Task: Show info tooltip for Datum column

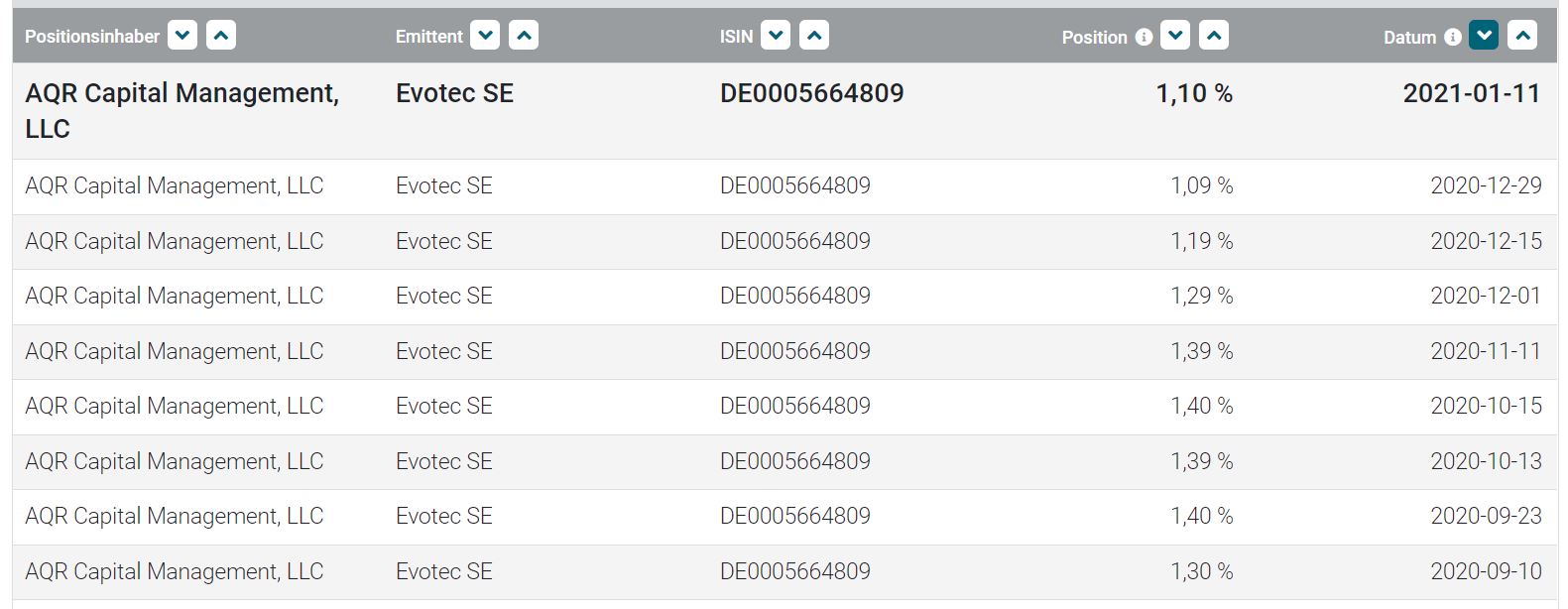Action: click(x=1453, y=37)
